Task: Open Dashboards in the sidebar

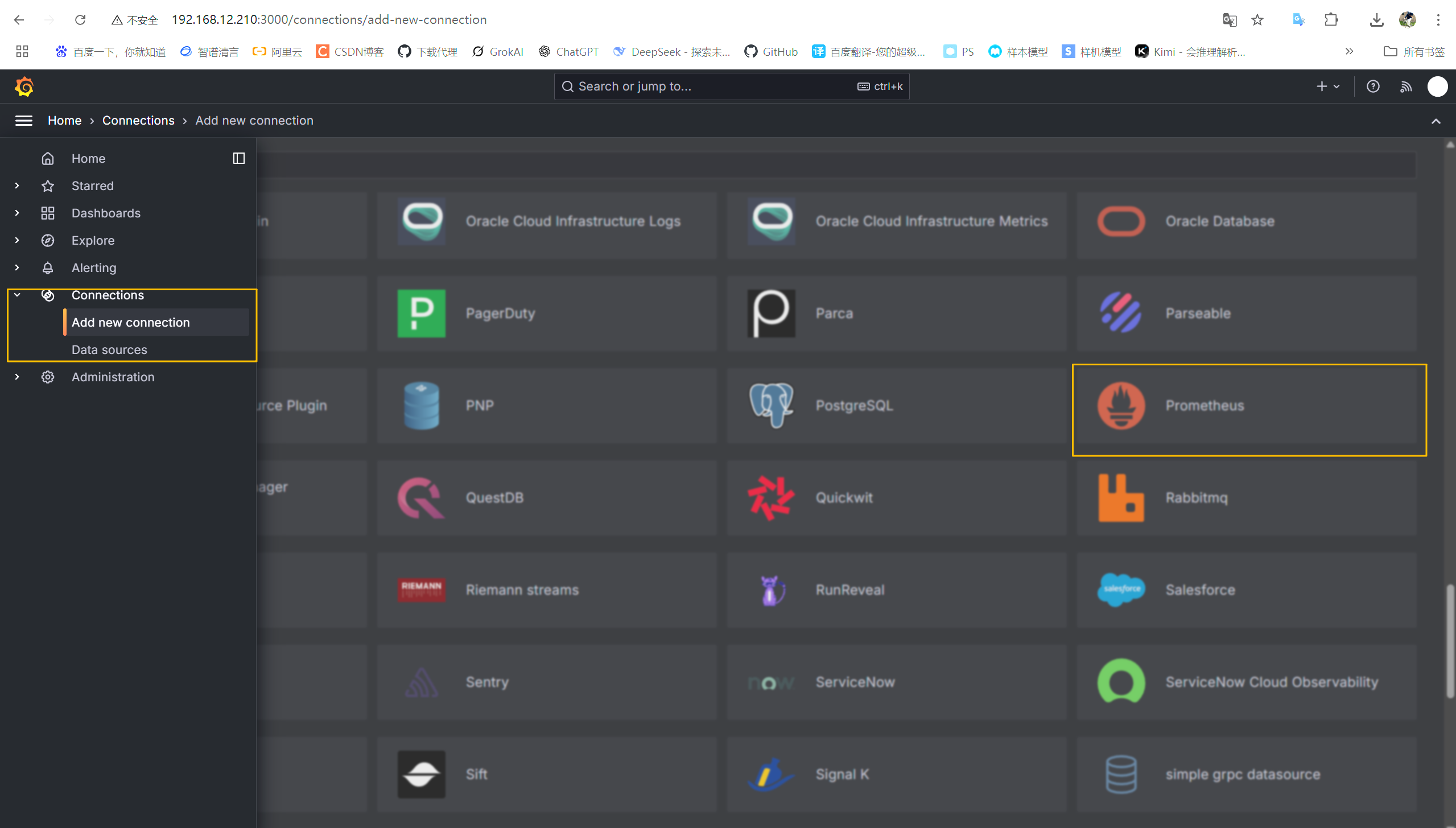Action: point(106,213)
